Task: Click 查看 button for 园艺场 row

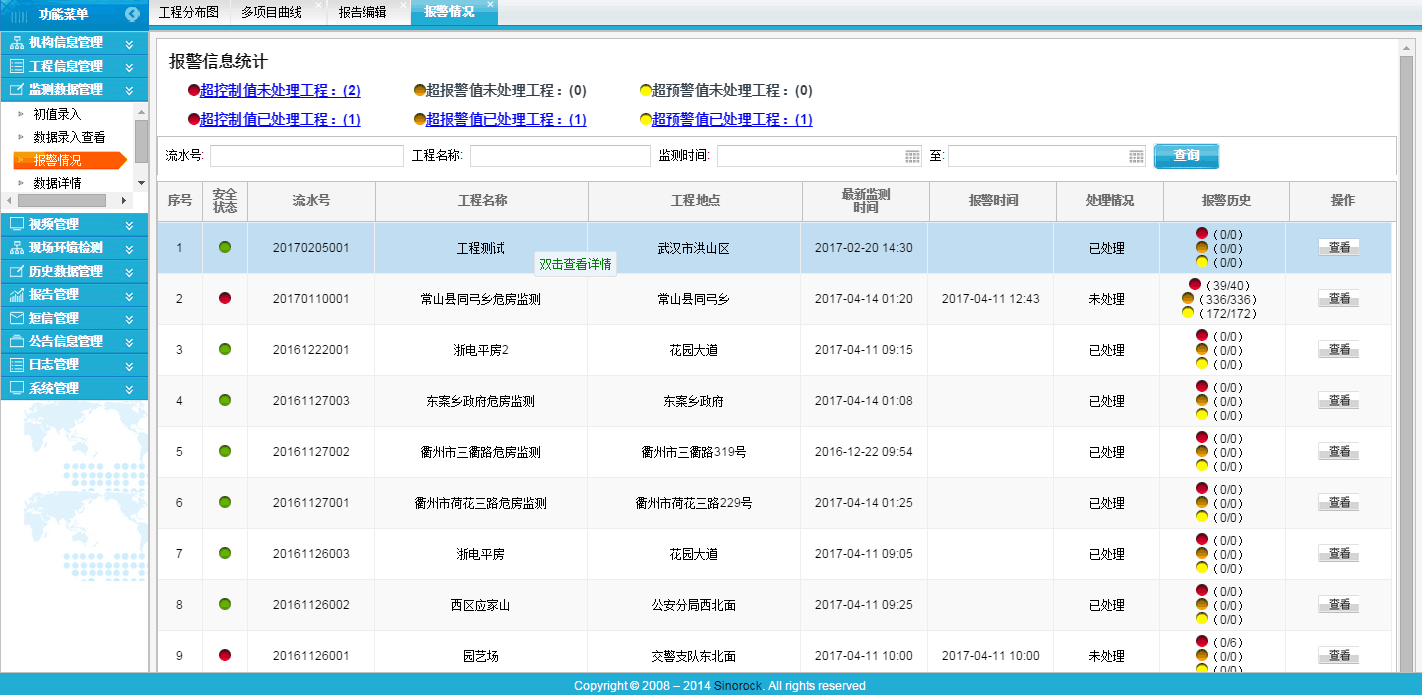Action: (1339, 656)
